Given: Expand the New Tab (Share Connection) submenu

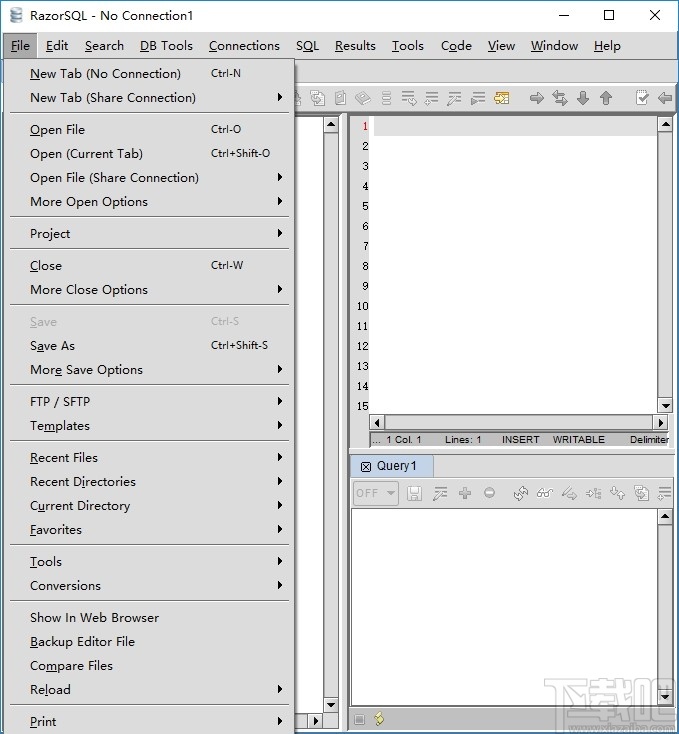Looking at the screenshot, I should (149, 98).
